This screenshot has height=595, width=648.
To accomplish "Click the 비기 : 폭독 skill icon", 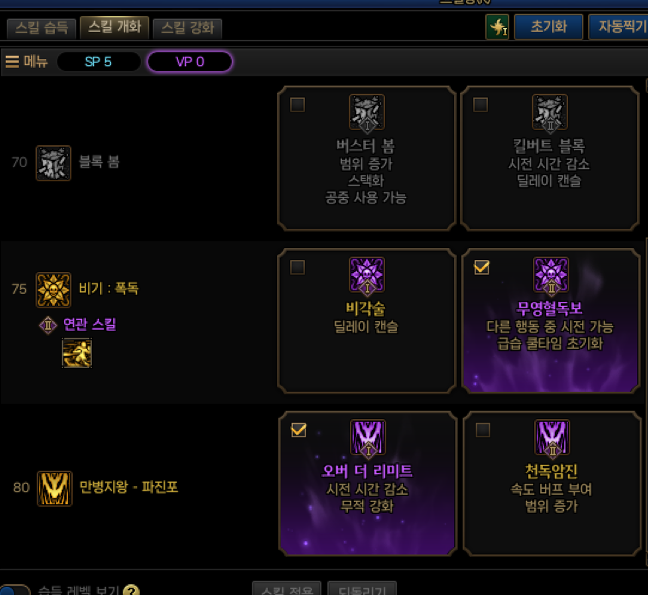I will (x=53, y=289).
